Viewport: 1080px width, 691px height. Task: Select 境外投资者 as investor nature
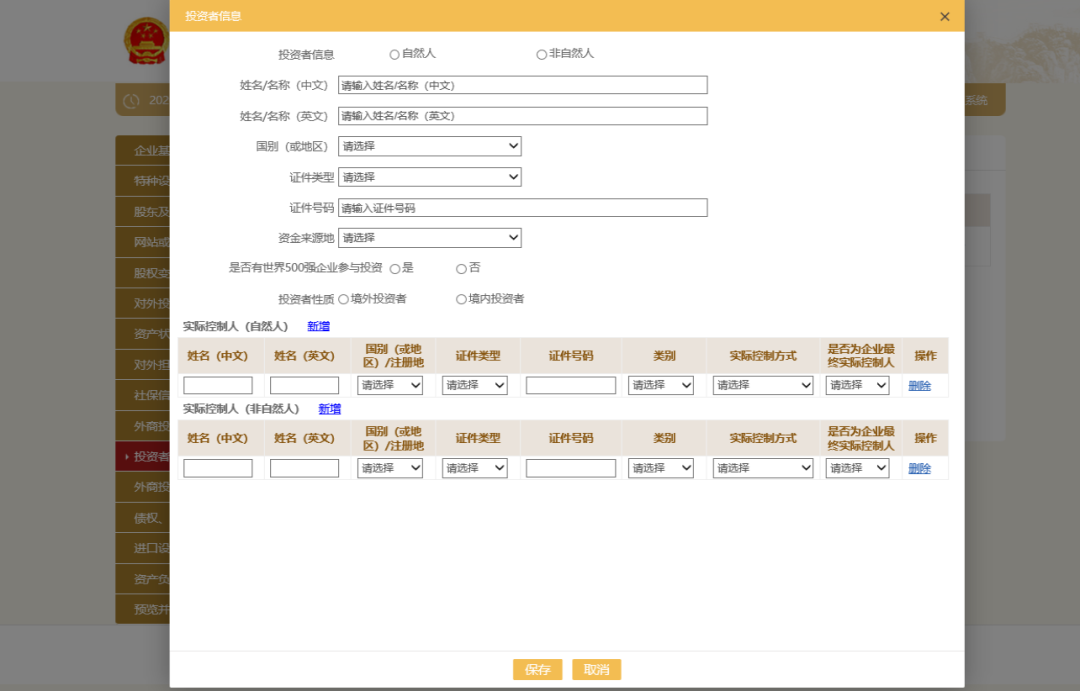coord(343,298)
